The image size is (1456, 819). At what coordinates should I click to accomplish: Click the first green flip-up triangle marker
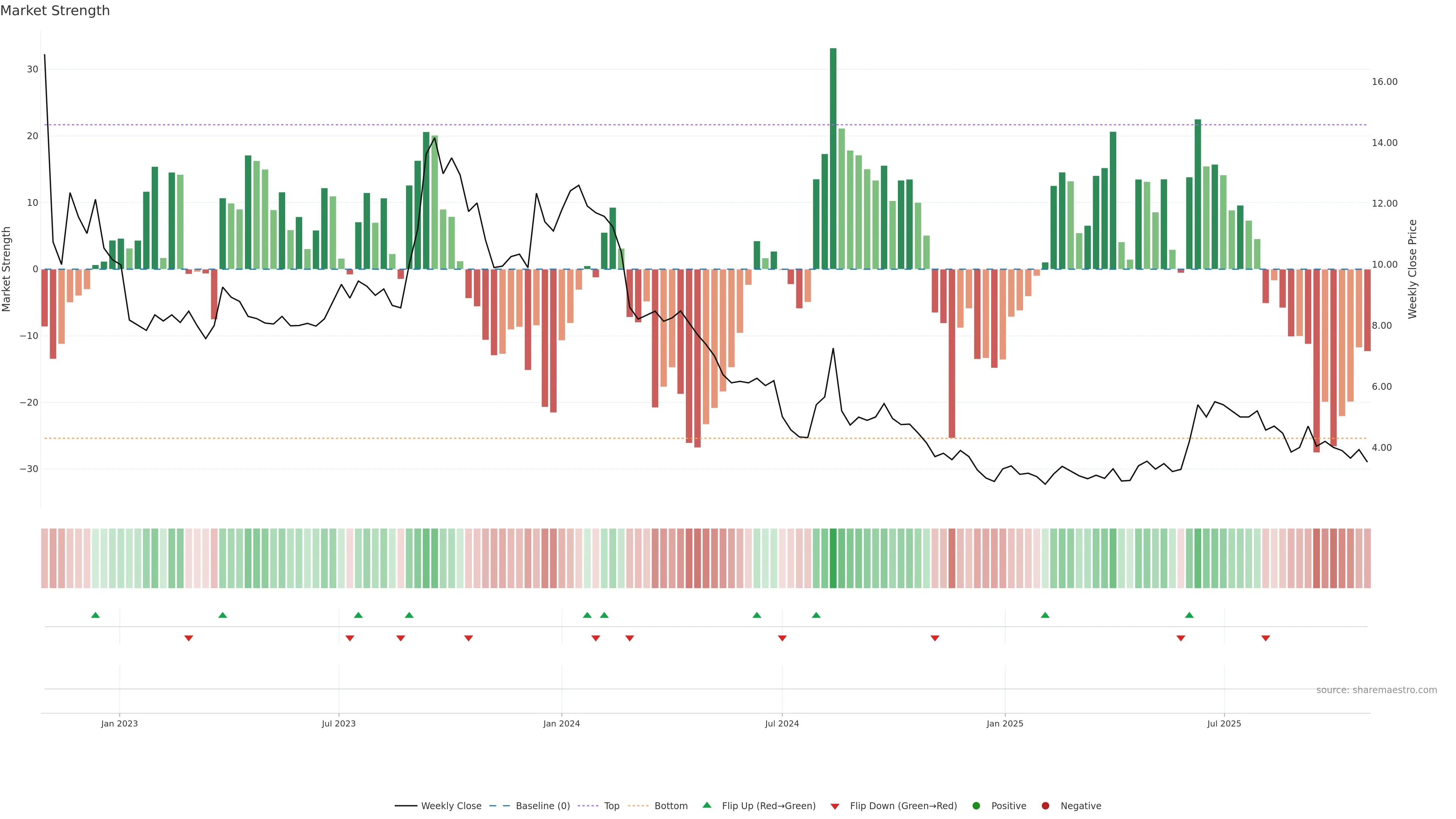[x=96, y=615]
